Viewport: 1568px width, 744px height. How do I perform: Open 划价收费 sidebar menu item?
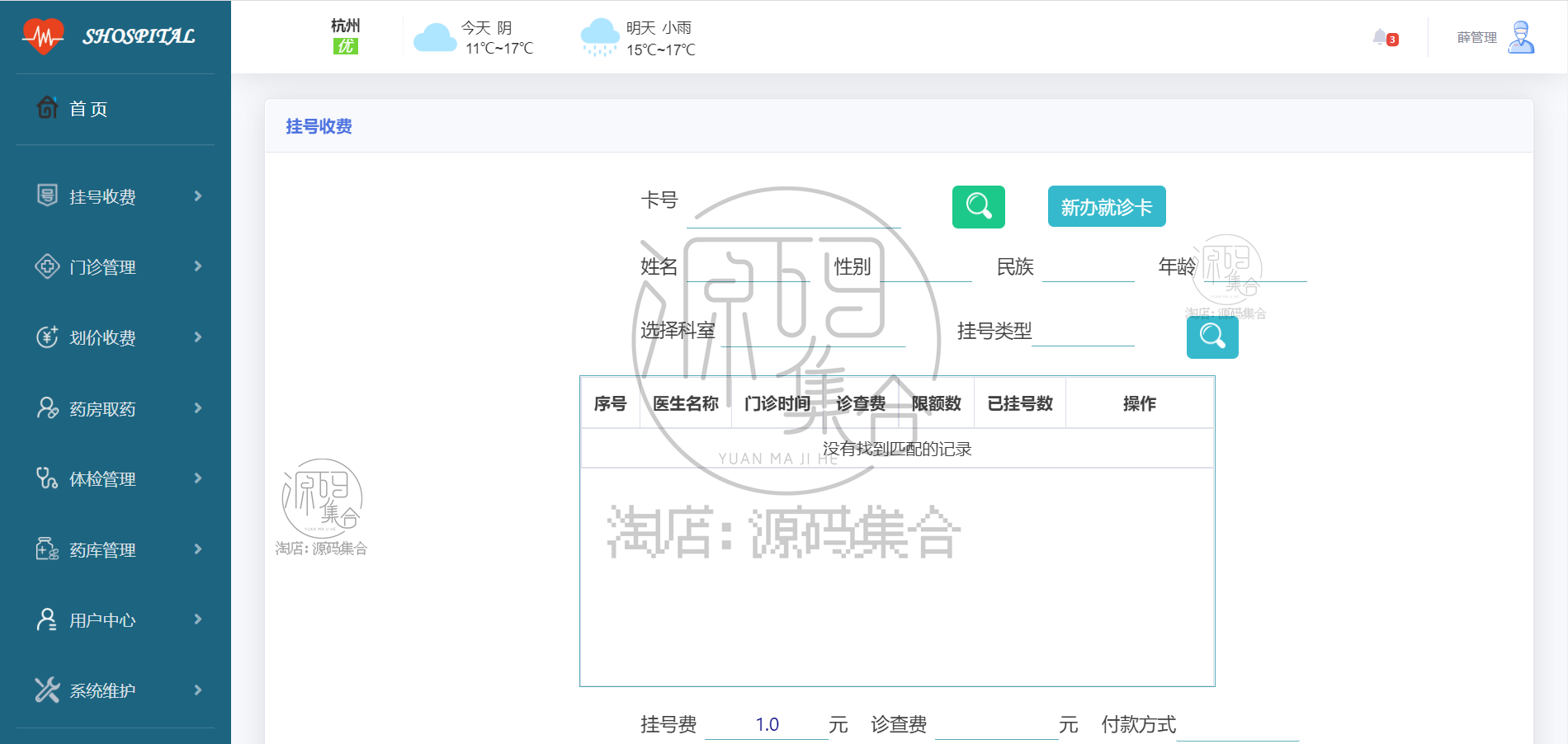coord(116,337)
